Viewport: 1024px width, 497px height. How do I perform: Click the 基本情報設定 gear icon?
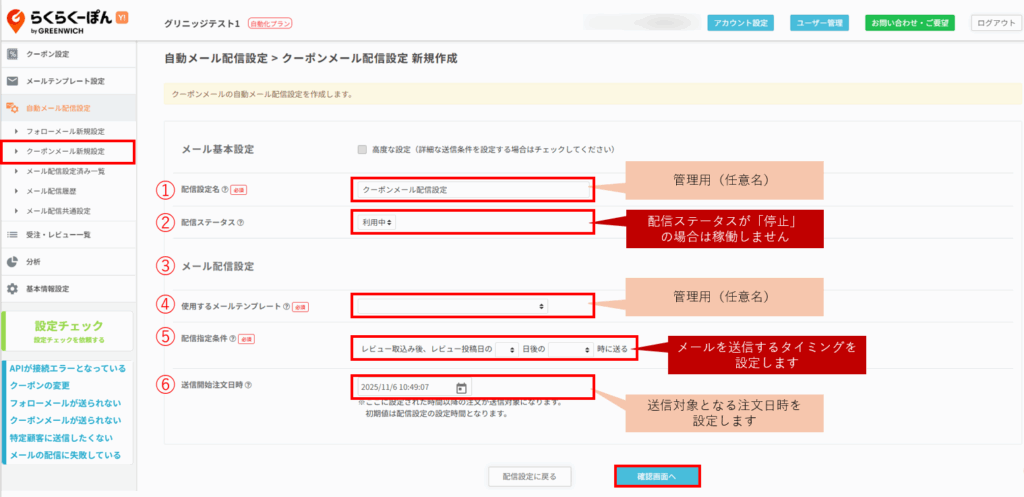[12, 289]
